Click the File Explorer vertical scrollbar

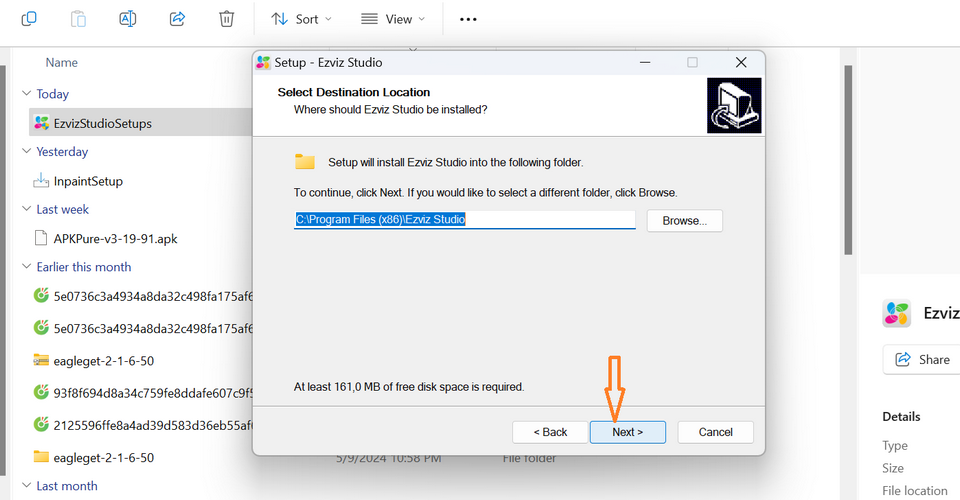(848, 160)
